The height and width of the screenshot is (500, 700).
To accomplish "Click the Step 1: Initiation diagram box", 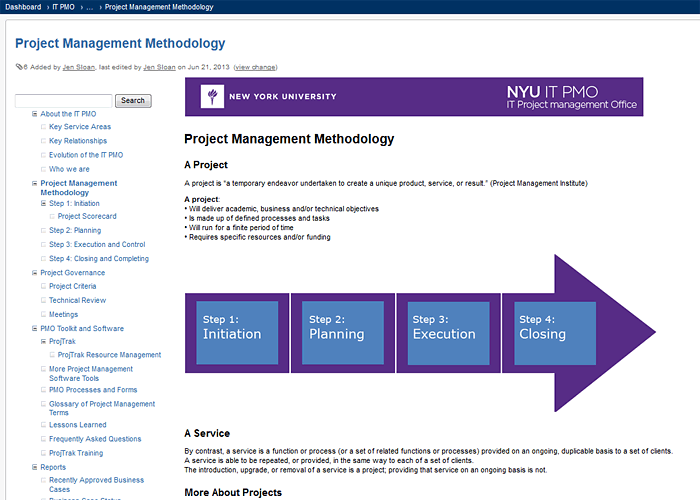I will [x=237, y=333].
